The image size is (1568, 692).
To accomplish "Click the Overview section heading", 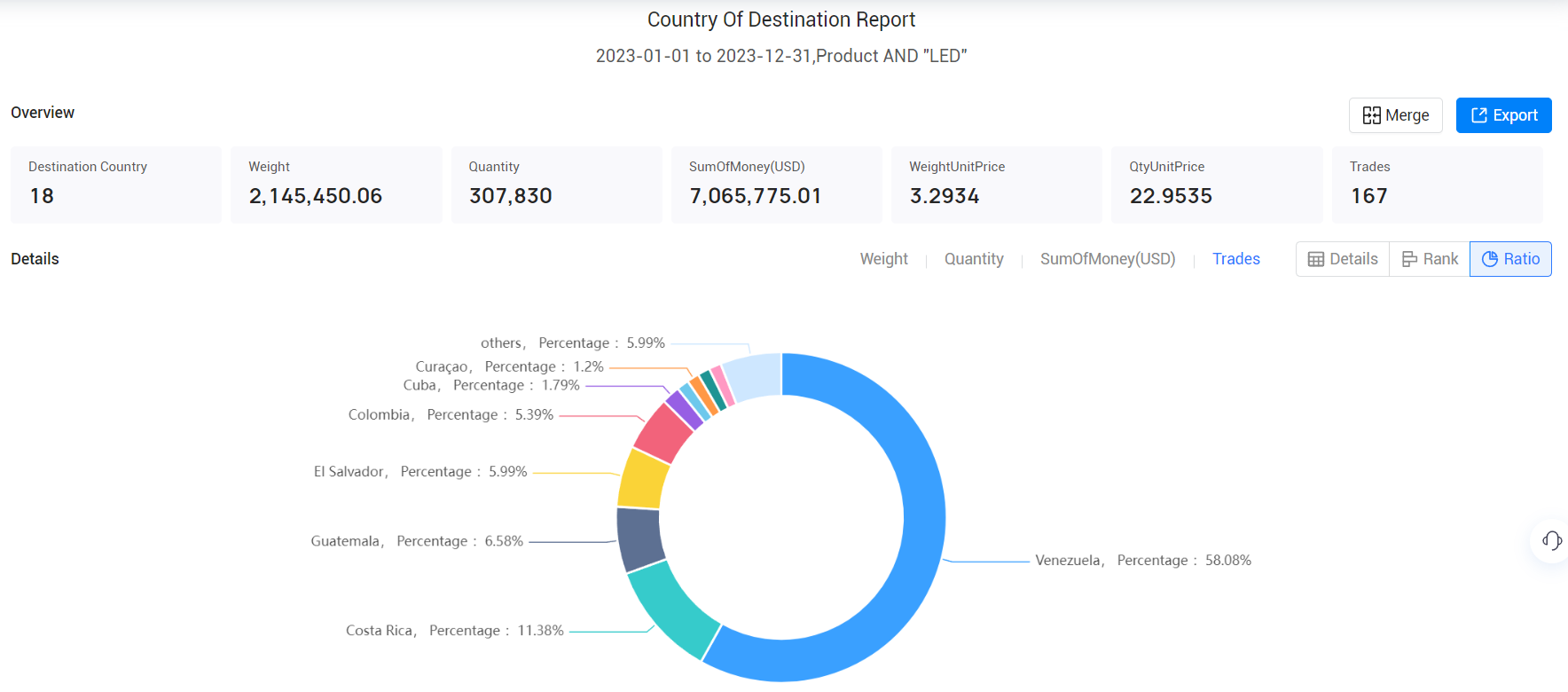I will tap(43, 113).
